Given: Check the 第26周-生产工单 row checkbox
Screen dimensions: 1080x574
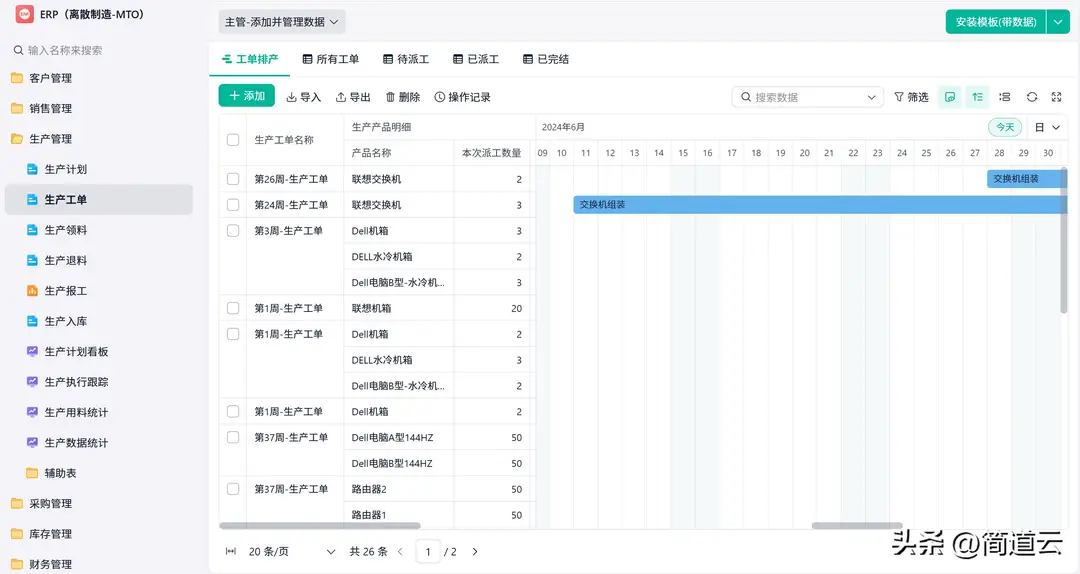Looking at the screenshot, I should click(x=233, y=179).
